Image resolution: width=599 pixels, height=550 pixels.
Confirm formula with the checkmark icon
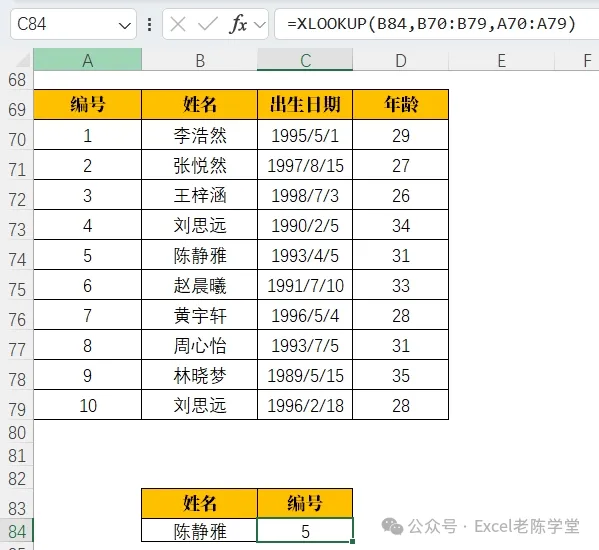[207, 24]
